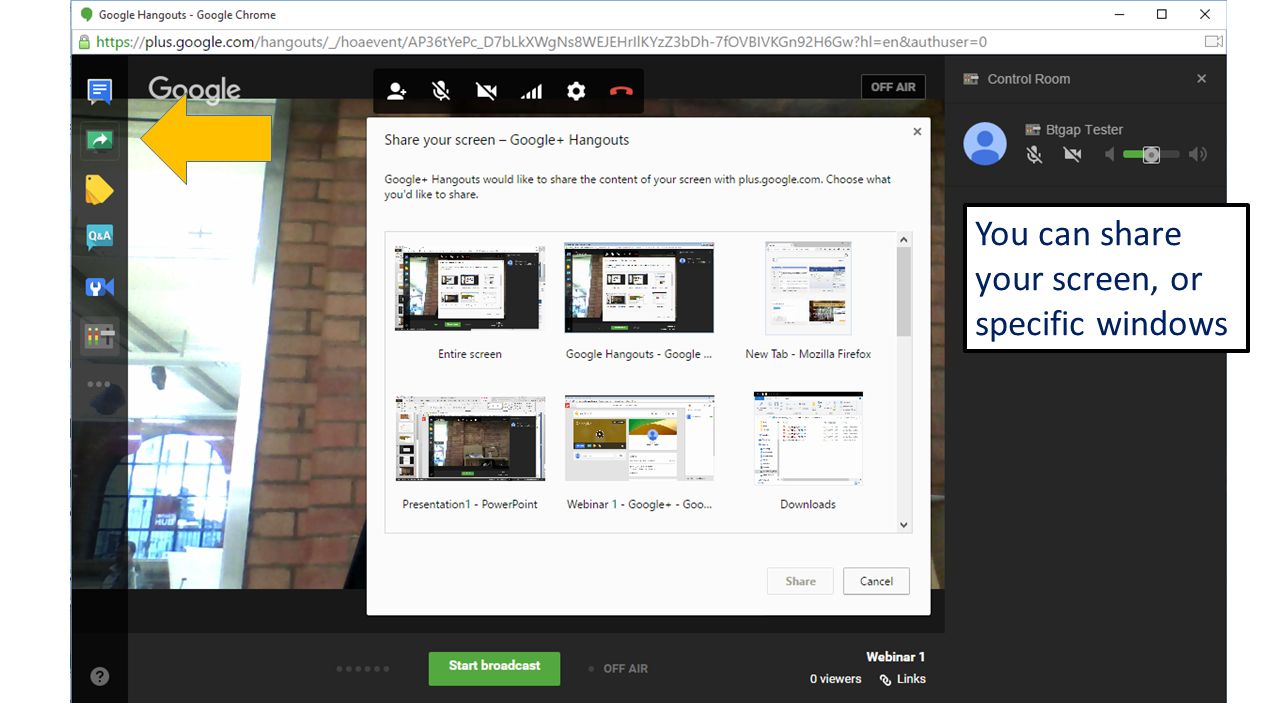Click the dialog scrollbar up arrow

[x=904, y=240]
